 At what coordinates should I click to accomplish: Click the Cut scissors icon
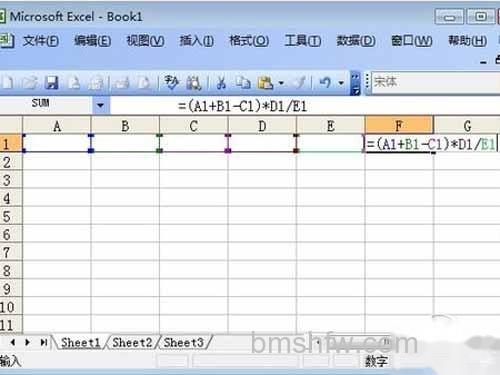coord(221,83)
